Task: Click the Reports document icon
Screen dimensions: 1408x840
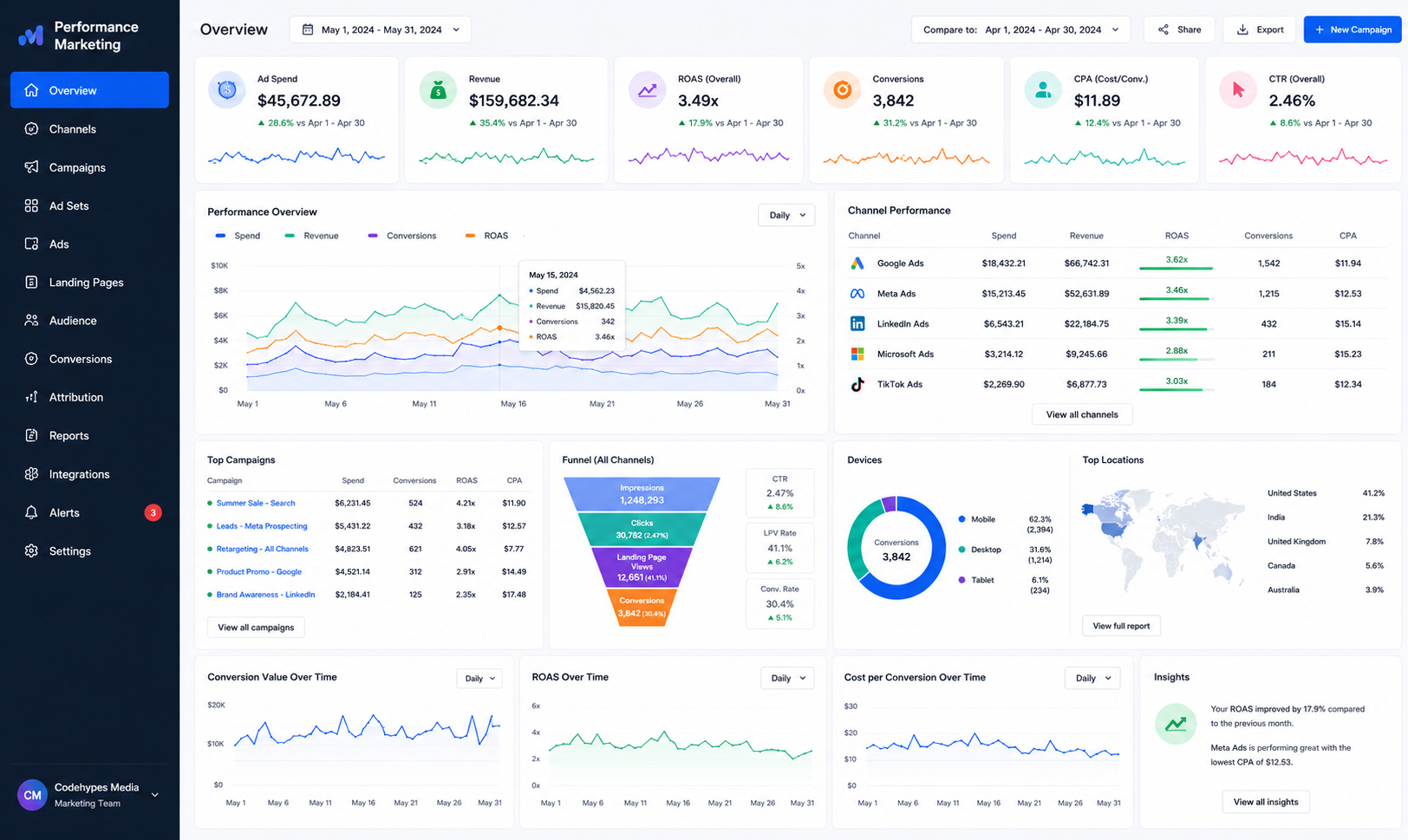Action: [31, 435]
